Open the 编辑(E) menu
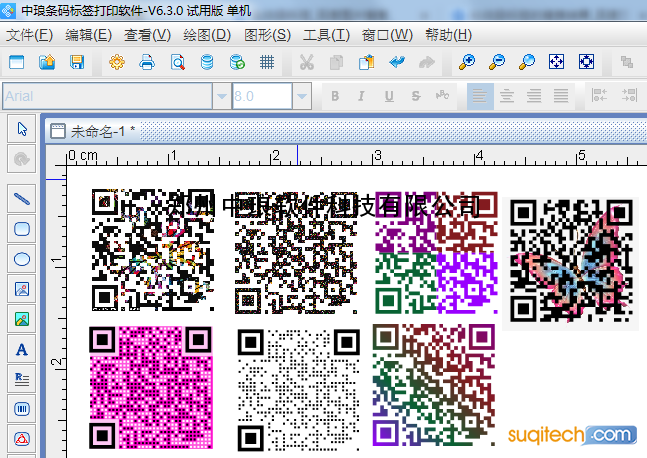647x458 pixels. tap(89, 35)
